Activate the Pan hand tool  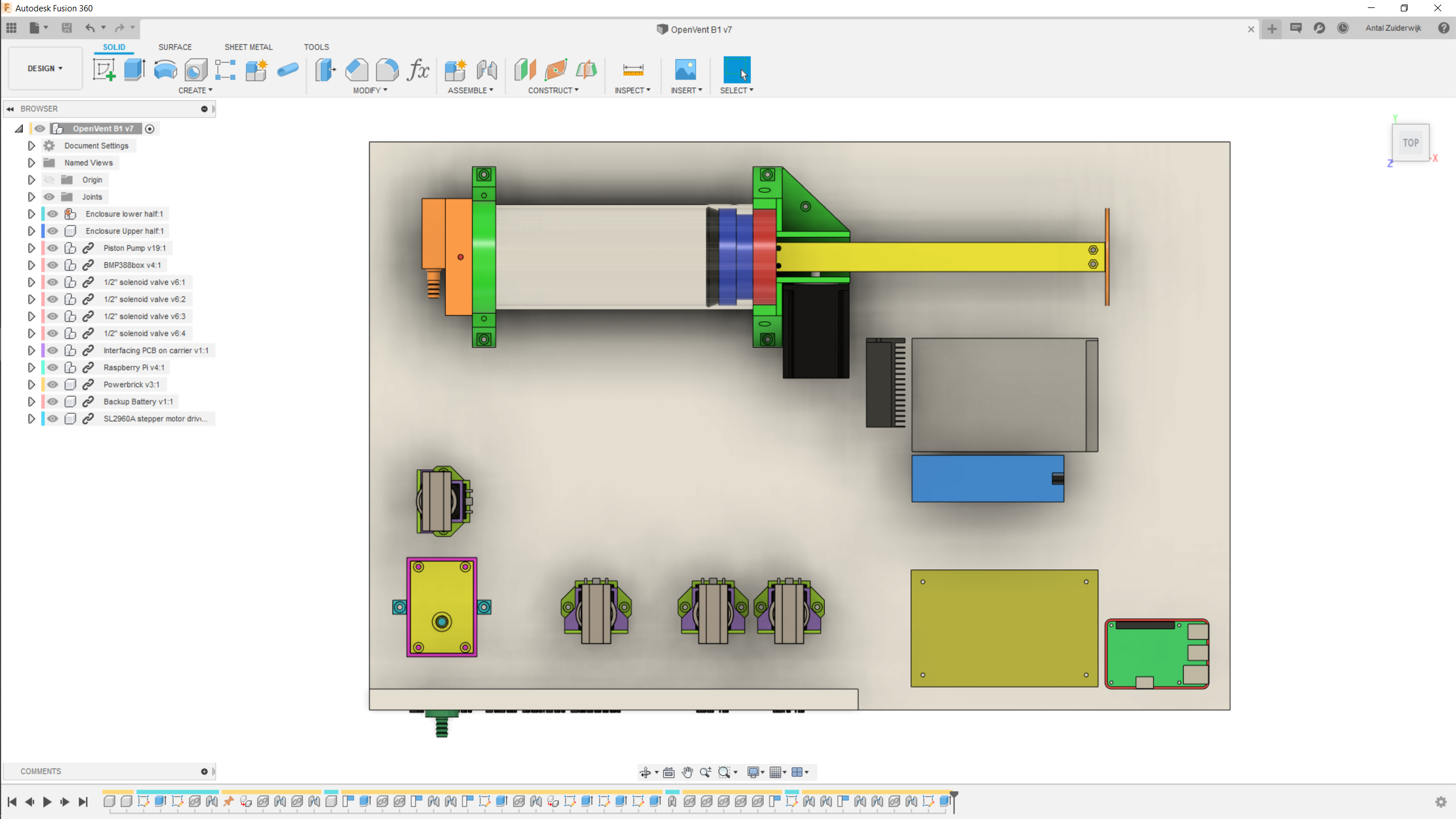coord(687,772)
